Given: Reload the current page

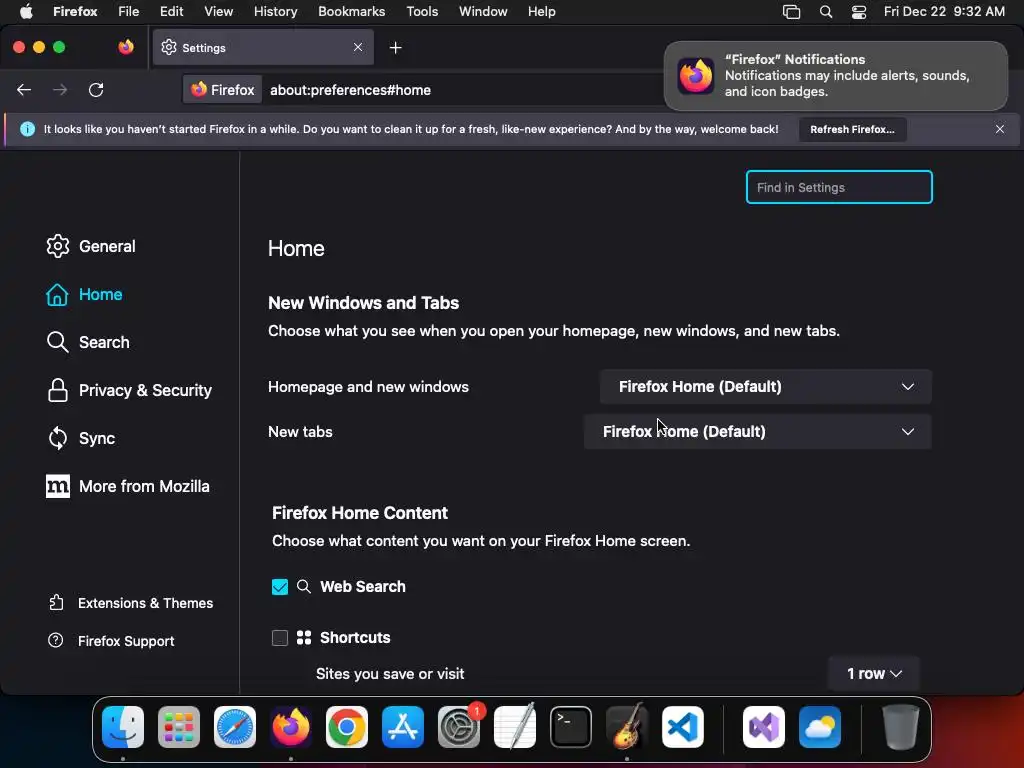Looking at the screenshot, I should coord(96,90).
